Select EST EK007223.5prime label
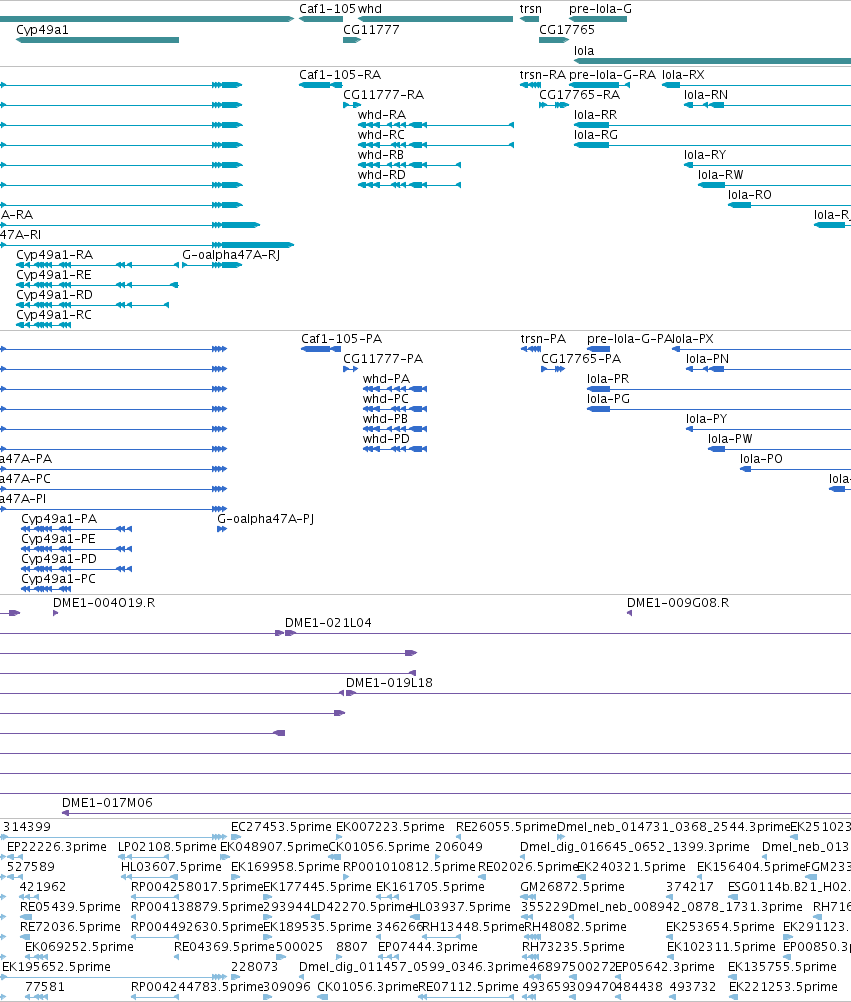The image size is (851, 1002). click(x=390, y=827)
